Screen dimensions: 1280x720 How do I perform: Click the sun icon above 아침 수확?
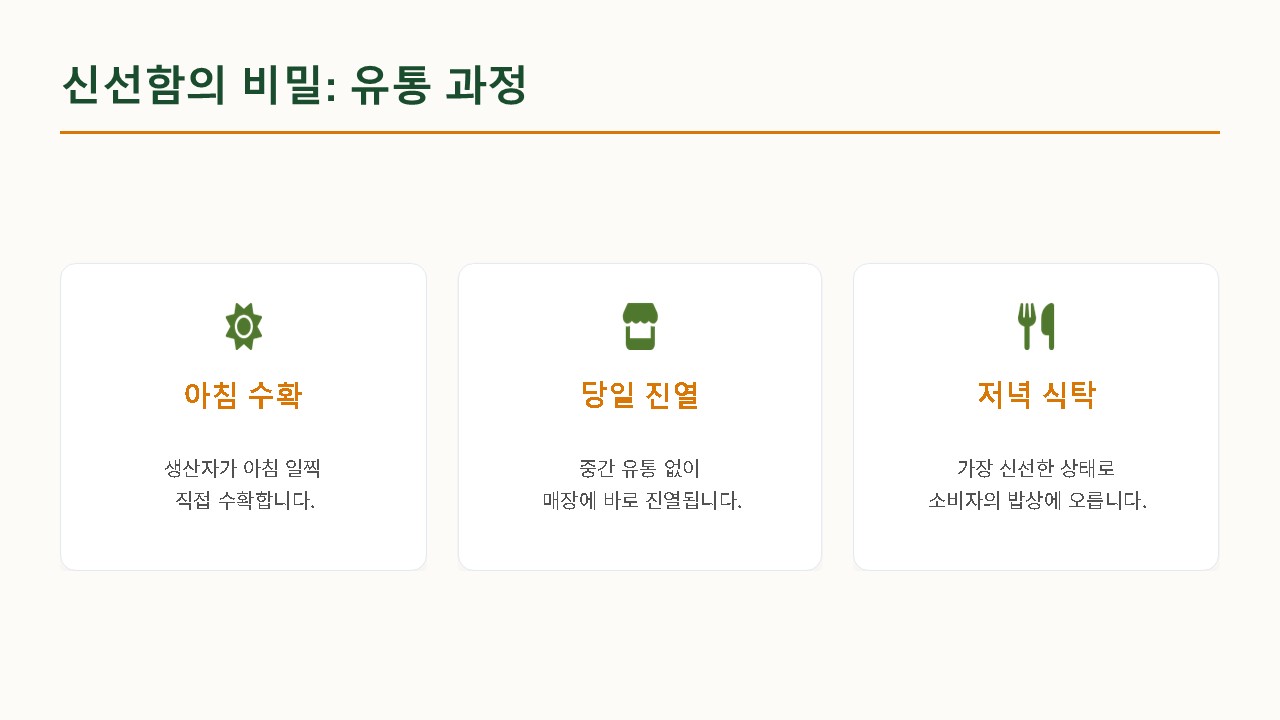(243, 326)
